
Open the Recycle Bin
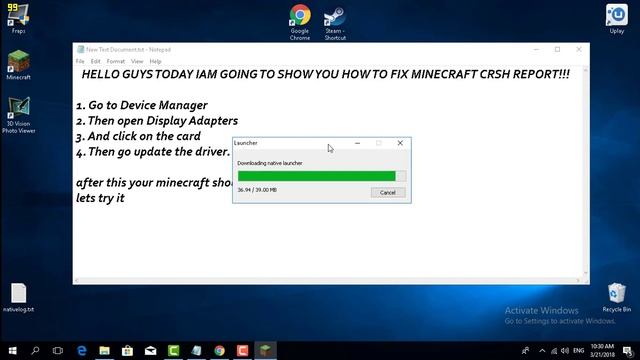click(616, 298)
